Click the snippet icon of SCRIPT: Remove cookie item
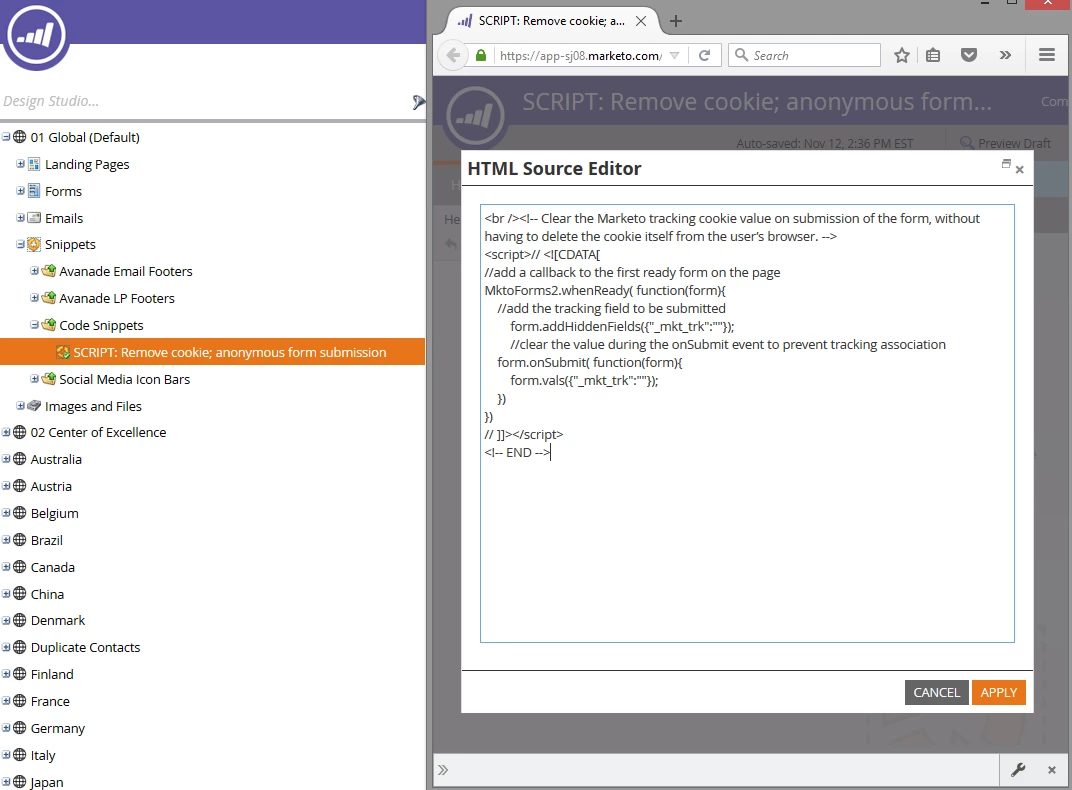Image resolution: width=1072 pixels, height=790 pixels. [63, 352]
